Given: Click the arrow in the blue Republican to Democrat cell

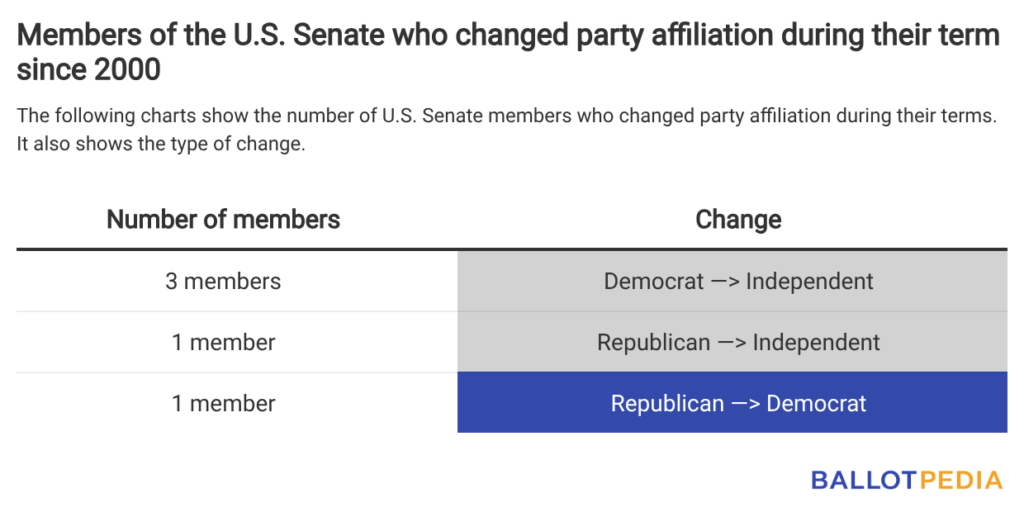Looking at the screenshot, I should [x=745, y=404].
